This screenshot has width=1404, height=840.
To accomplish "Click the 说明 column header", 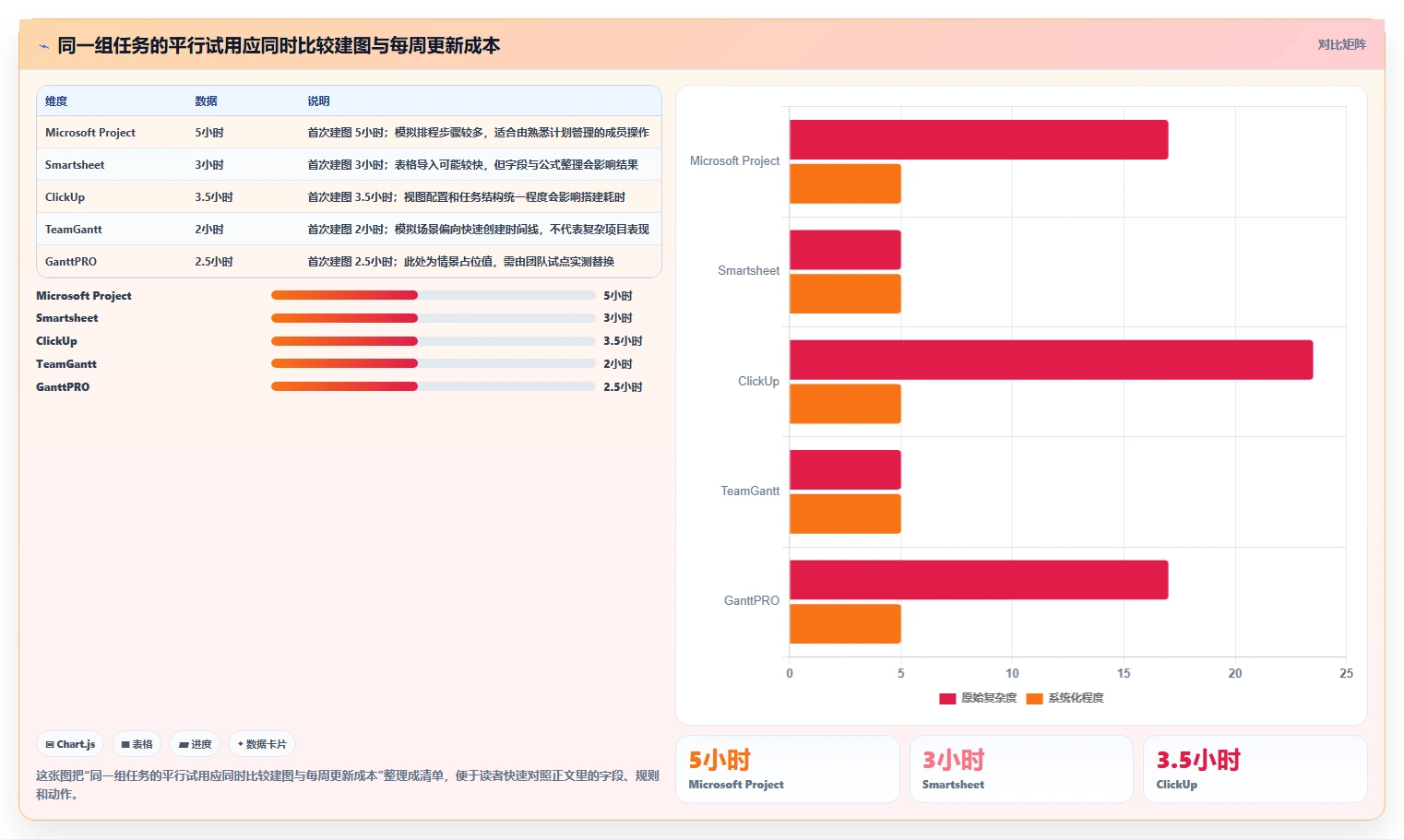I will pos(318,101).
